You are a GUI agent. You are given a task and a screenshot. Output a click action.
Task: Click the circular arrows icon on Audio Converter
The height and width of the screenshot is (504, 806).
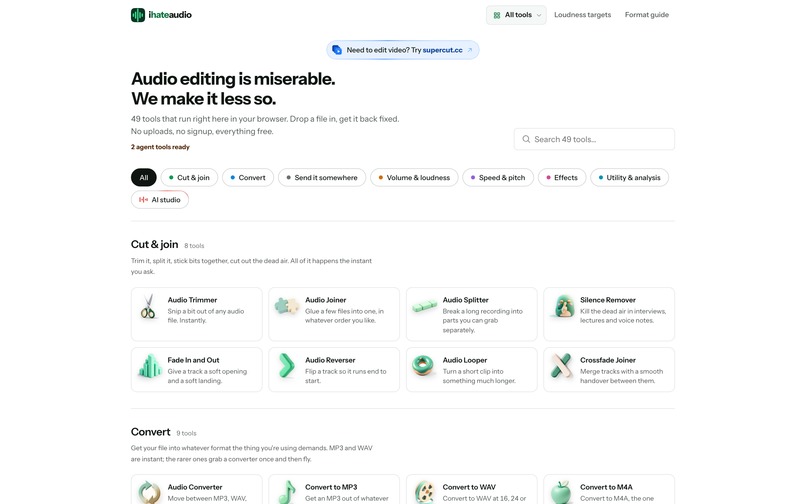click(149, 492)
